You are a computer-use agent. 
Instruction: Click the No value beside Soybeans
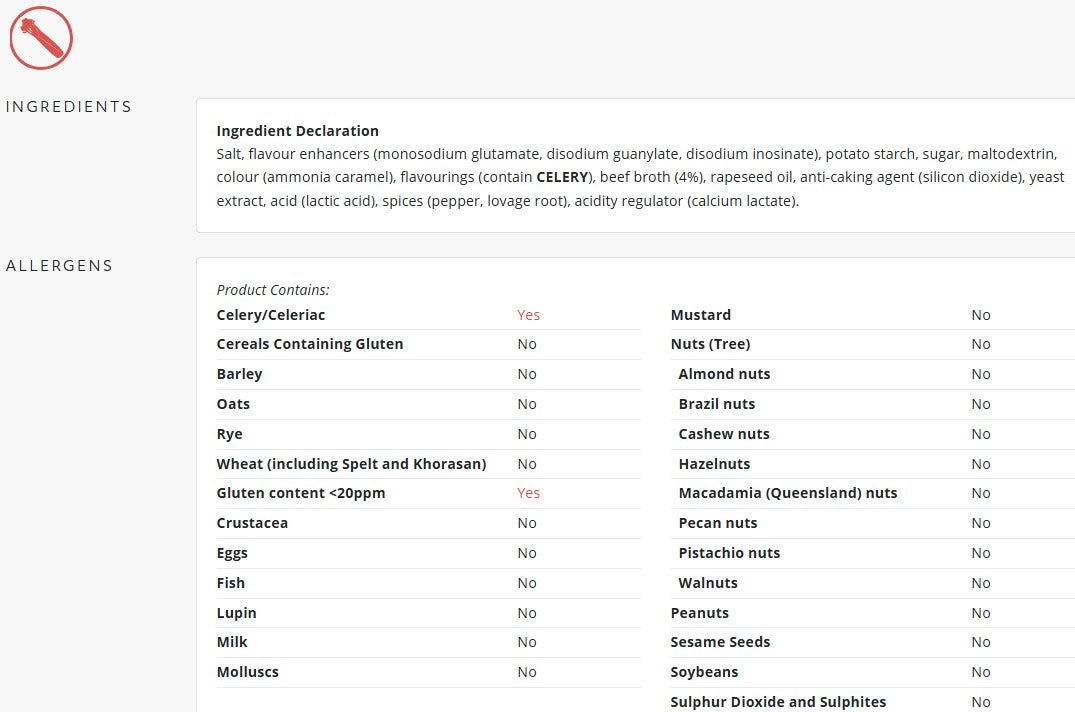pyautogui.click(x=980, y=672)
